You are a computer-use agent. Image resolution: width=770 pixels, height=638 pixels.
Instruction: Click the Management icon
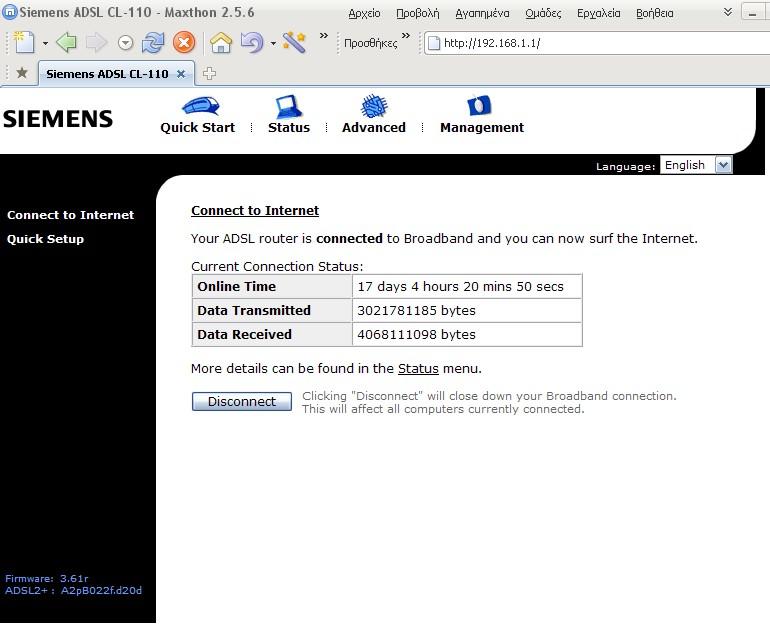[x=479, y=105]
